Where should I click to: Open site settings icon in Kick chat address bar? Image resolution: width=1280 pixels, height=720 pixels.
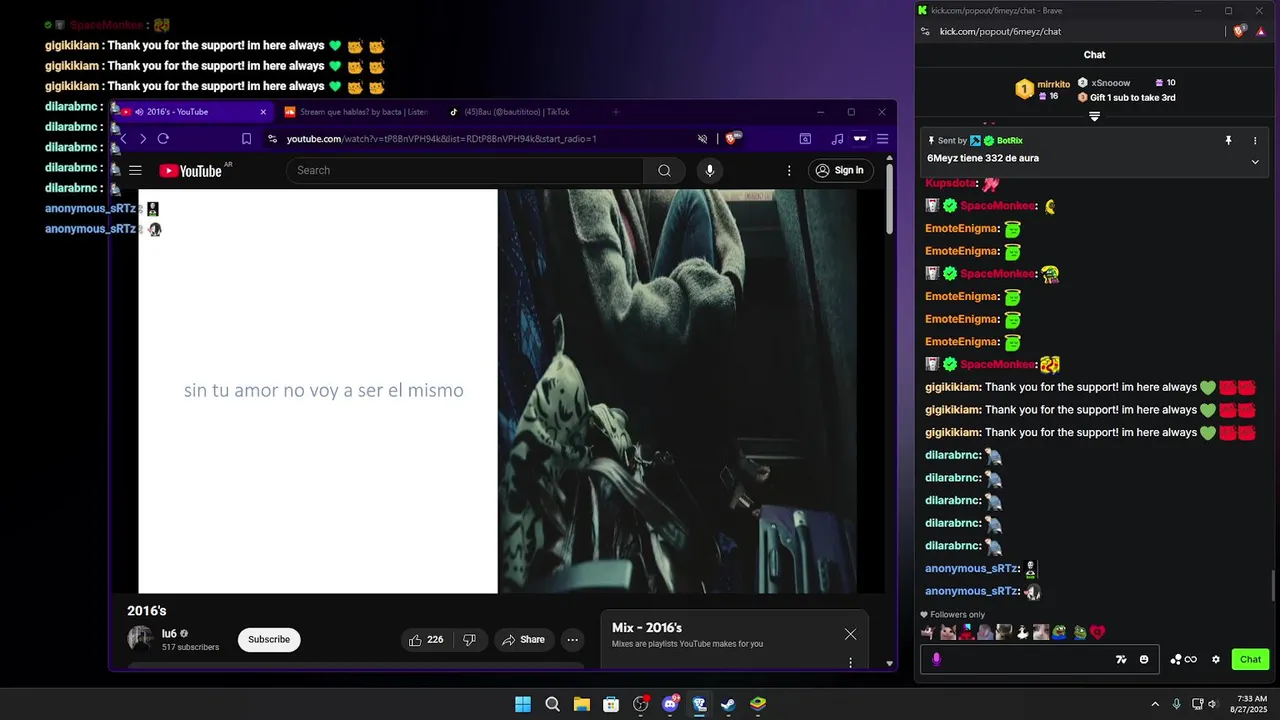pyautogui.click(x=926, y=31)
